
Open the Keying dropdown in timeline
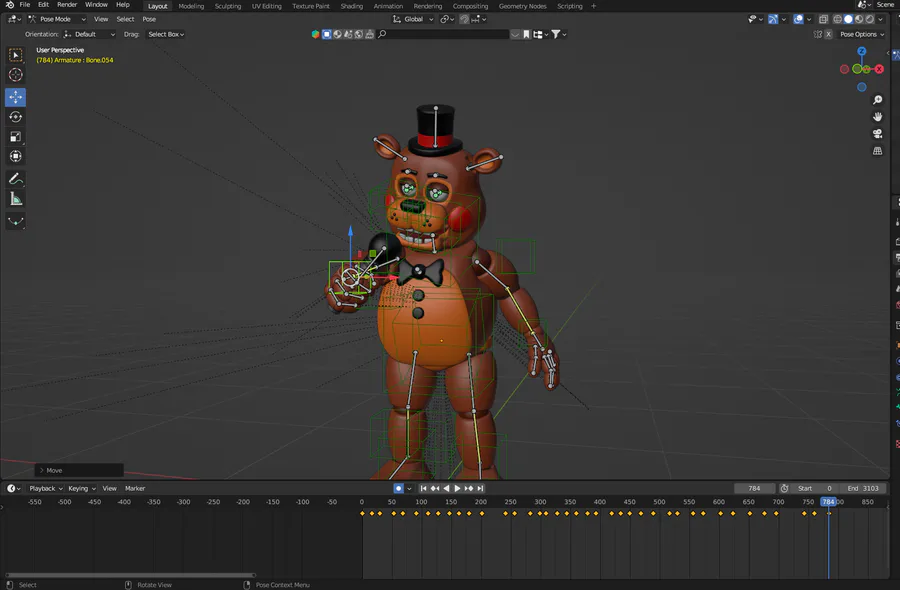(x=82, y=488)
